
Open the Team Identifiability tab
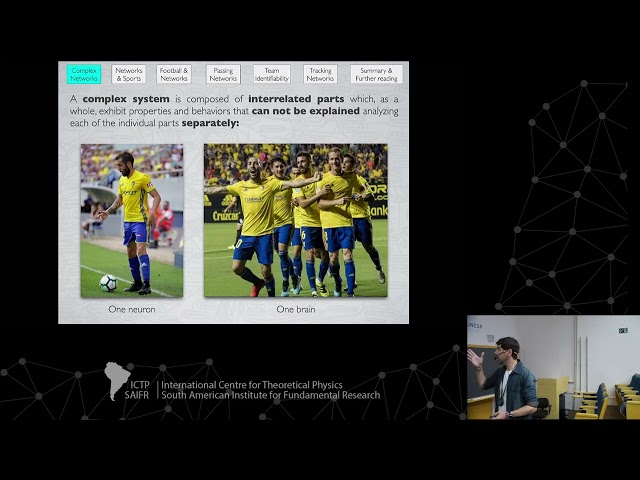272,74
